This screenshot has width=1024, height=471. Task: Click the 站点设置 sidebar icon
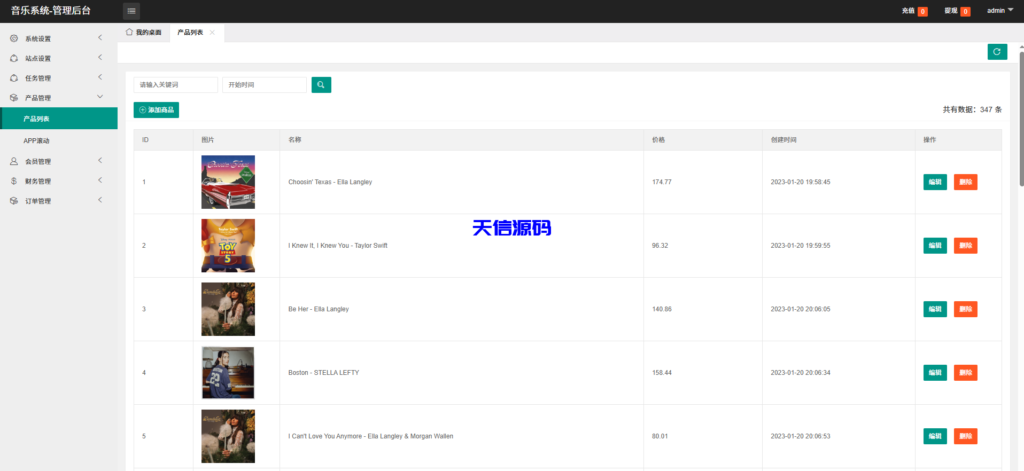coord(14,58)
